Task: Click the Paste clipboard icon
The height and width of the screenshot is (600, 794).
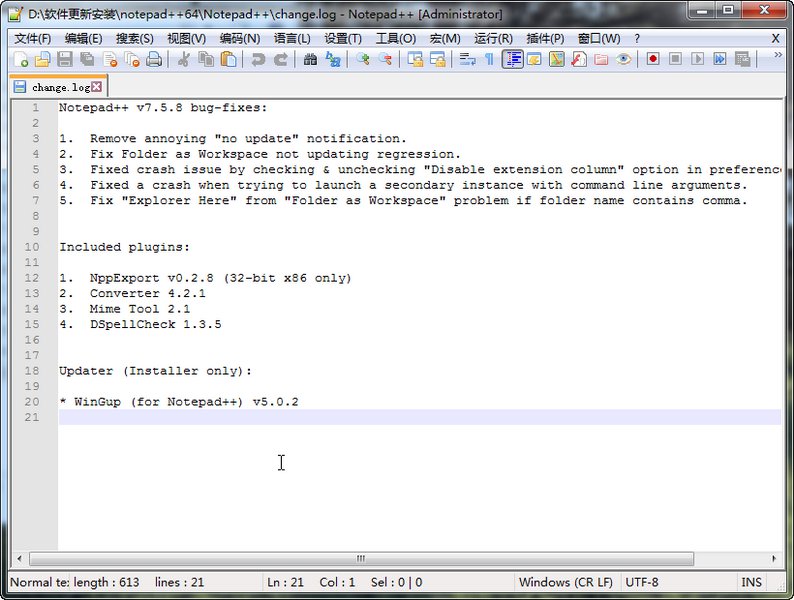Action: pyautogui.click(x=228, y=59)
